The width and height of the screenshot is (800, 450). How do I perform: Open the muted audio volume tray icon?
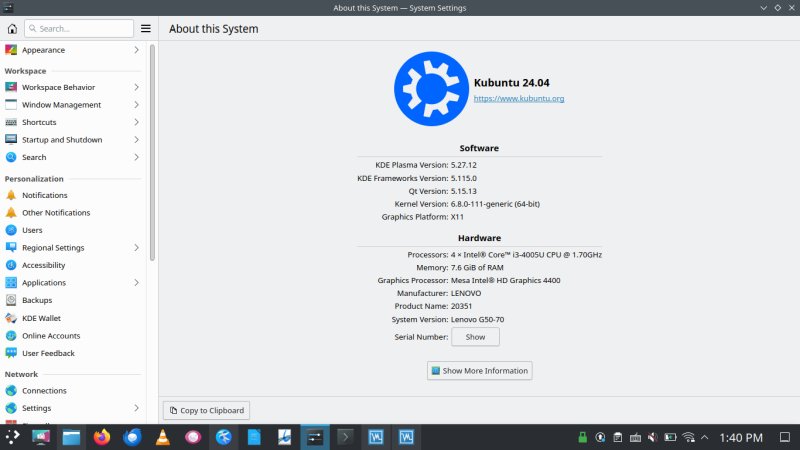(x=653, y=437)
